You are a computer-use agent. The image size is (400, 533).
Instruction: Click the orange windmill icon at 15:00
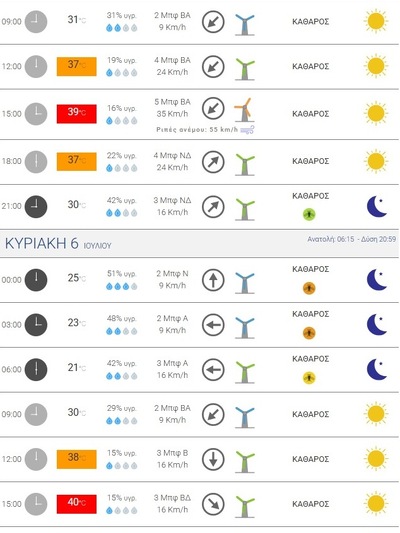pyautogui.click(x=244, y=110)
